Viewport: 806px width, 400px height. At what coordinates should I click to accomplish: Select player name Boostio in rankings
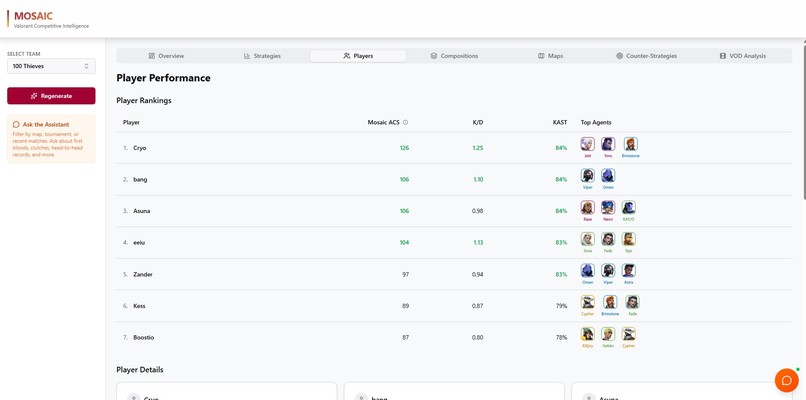click(x=143, y=338)
